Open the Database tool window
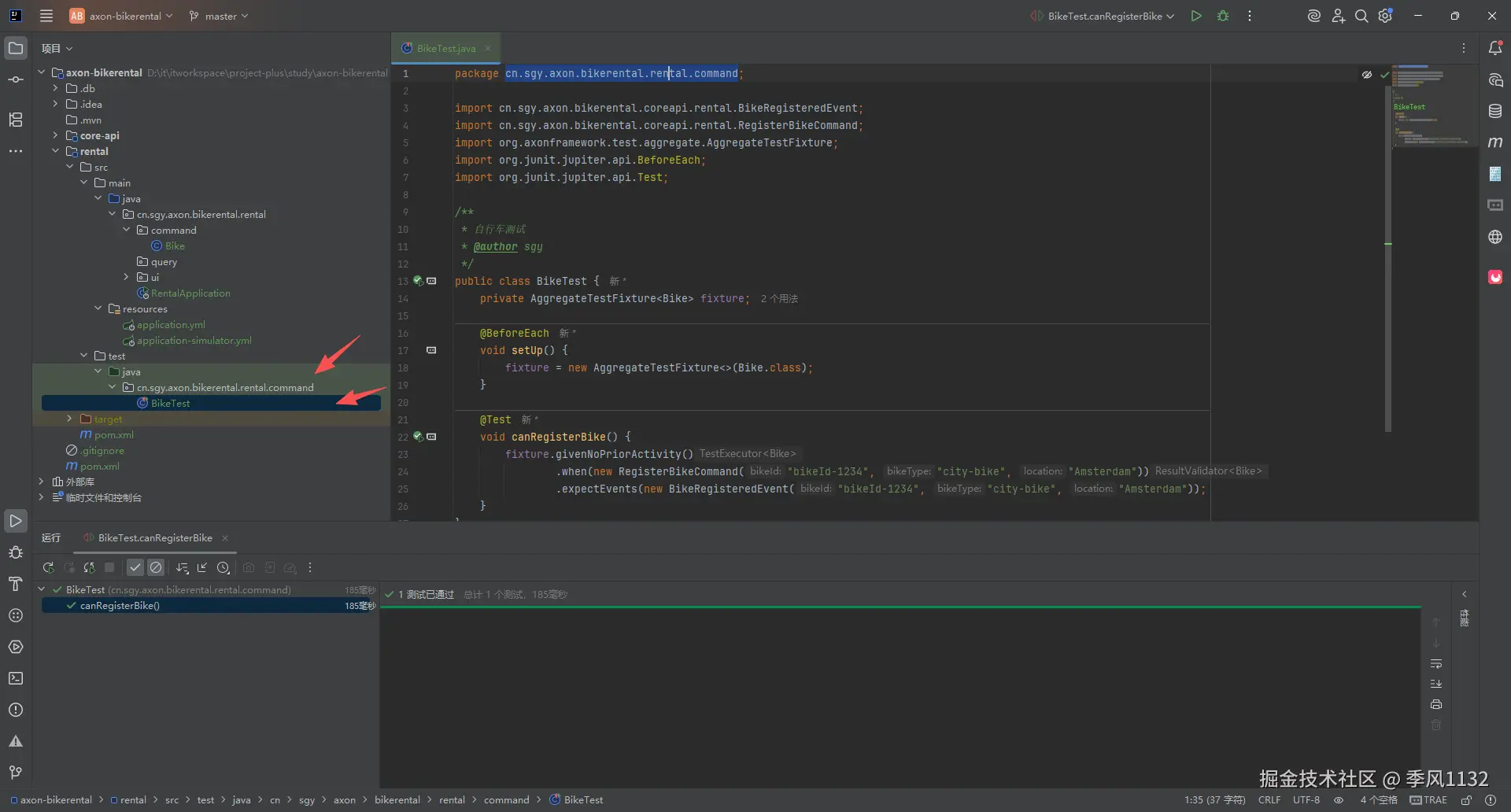 pos(1495,111)
